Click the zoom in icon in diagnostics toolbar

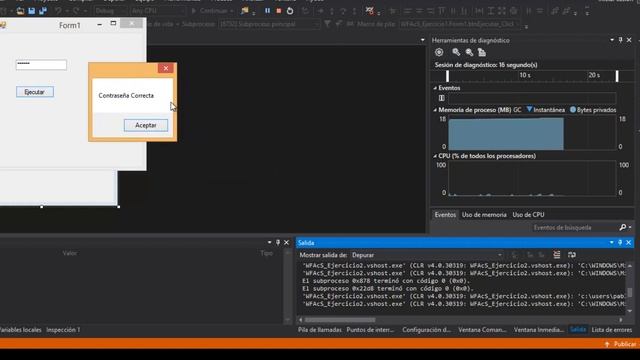(456, 52)
